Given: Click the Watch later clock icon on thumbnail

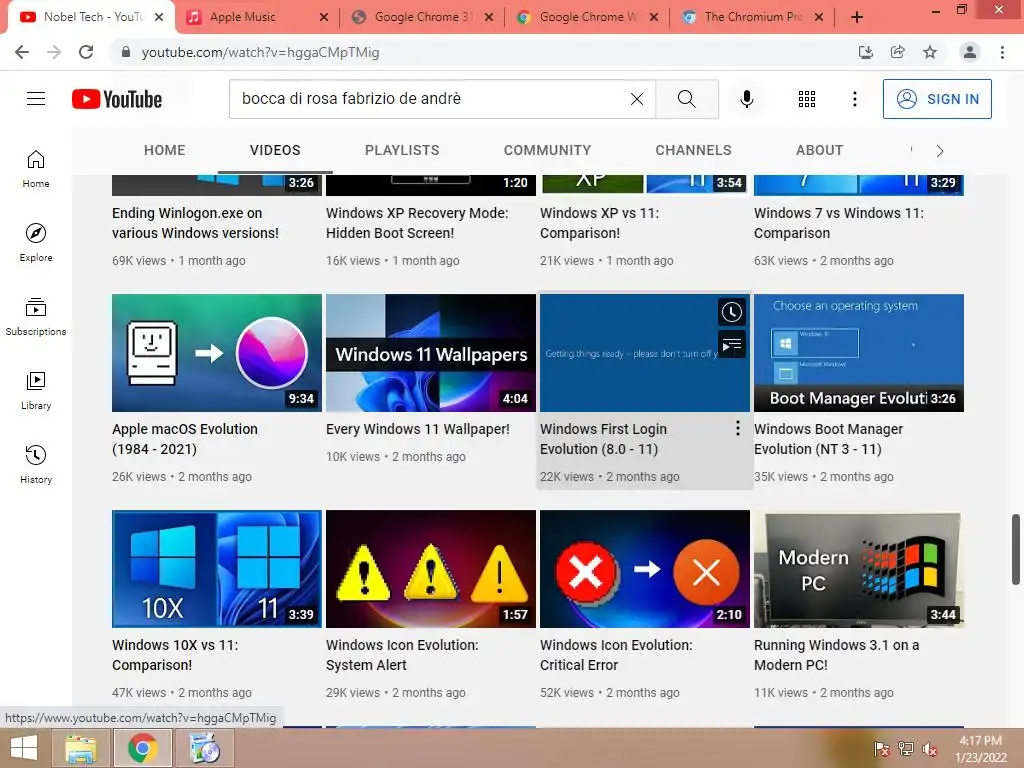Looking at the screenshot, I should tap(731, 312).
